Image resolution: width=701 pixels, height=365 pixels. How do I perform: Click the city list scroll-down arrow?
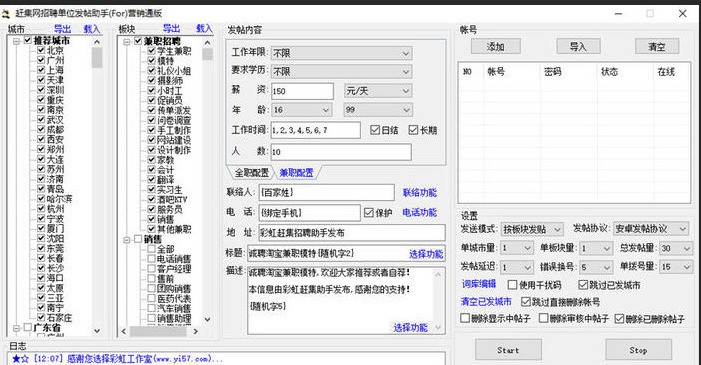click(x=97, y=331)
